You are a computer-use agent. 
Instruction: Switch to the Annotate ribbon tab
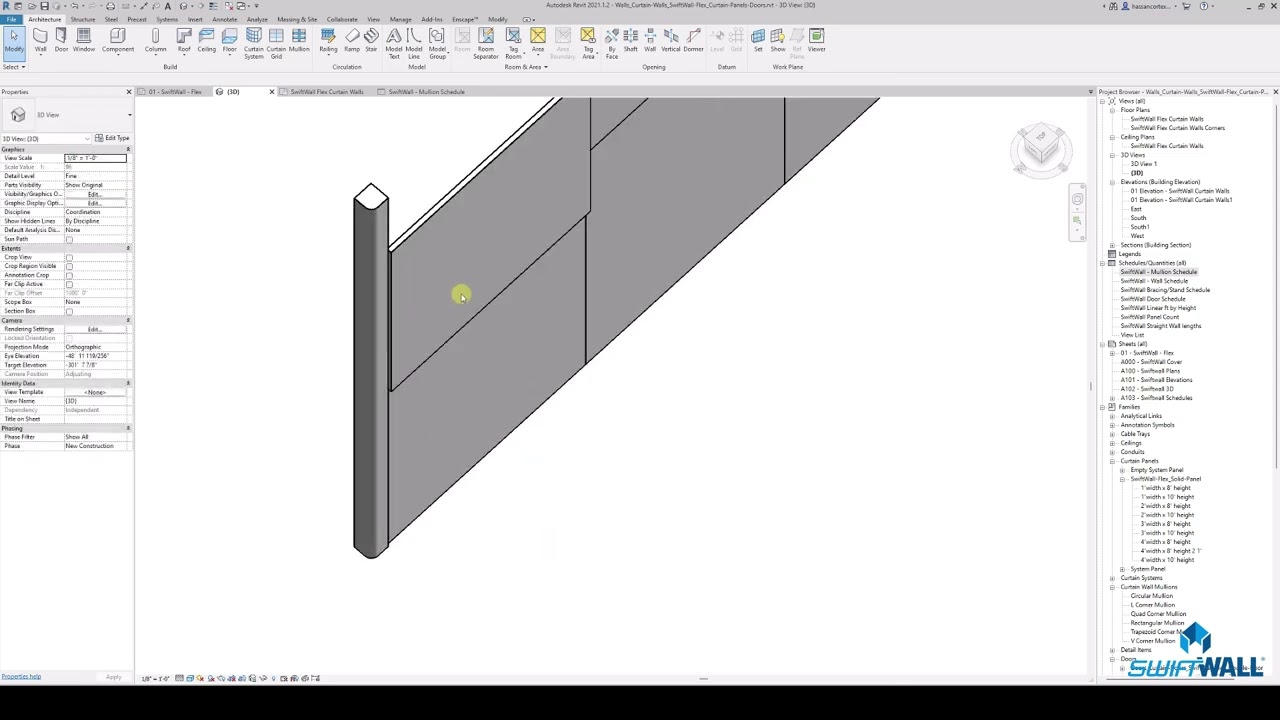(x=224, y=19)
